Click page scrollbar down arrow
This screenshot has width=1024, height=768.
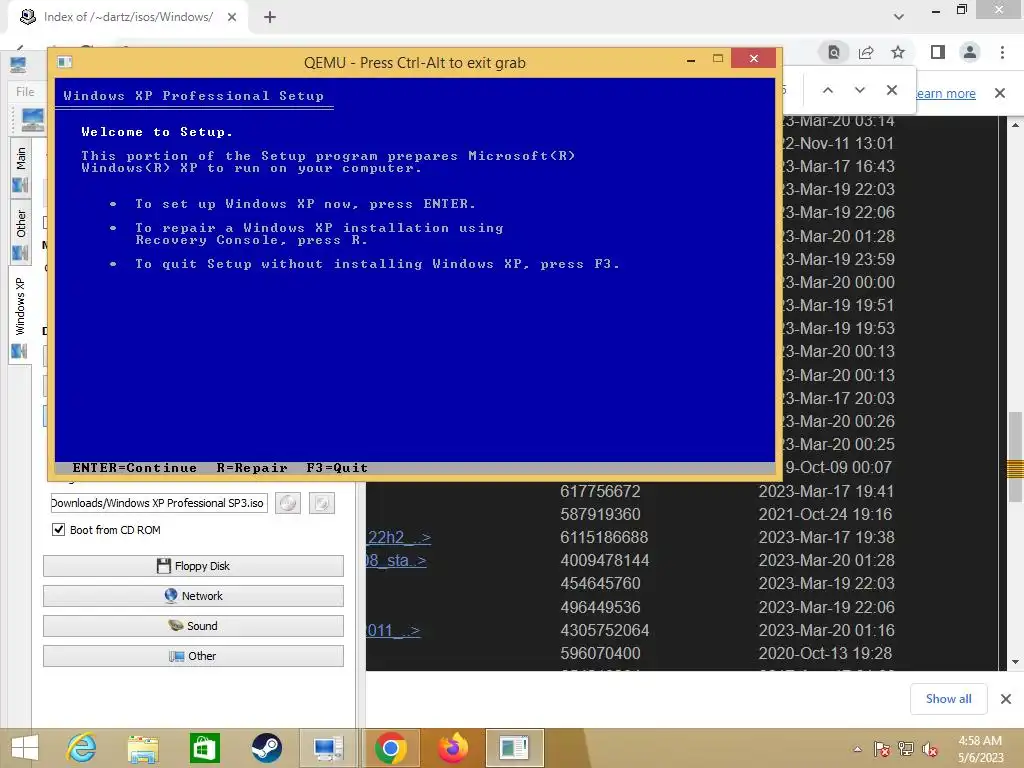[x=1015, y=662]
